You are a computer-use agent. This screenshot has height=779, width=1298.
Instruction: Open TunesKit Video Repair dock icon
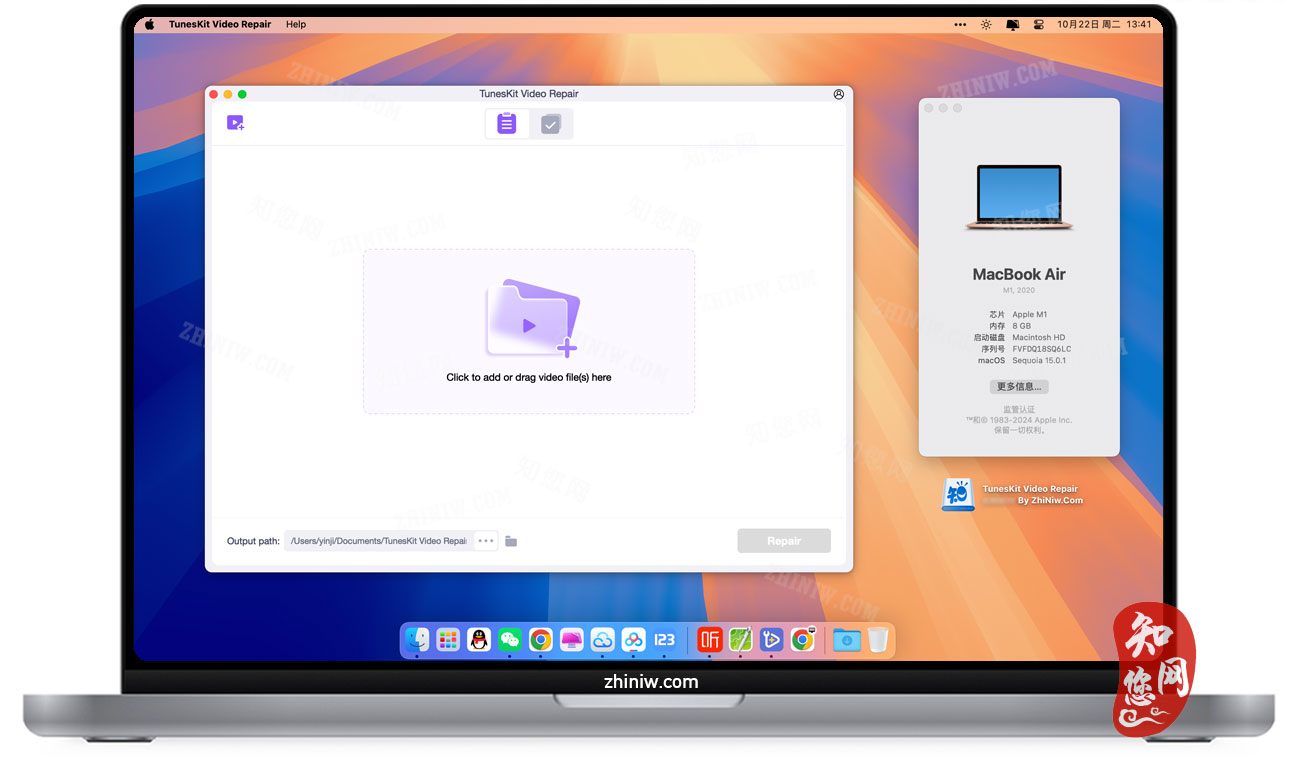point(771,640)
